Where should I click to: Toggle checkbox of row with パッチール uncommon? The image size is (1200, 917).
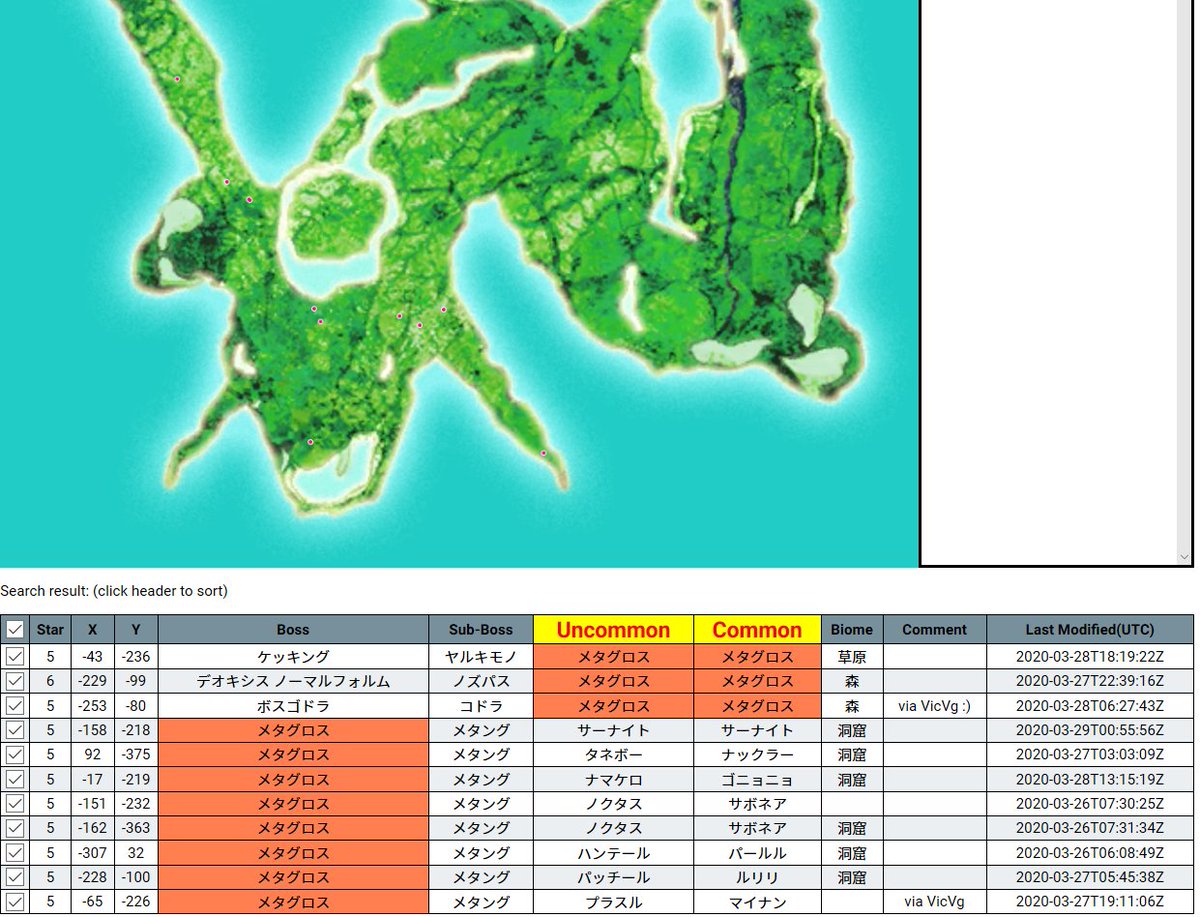(15, 877)
